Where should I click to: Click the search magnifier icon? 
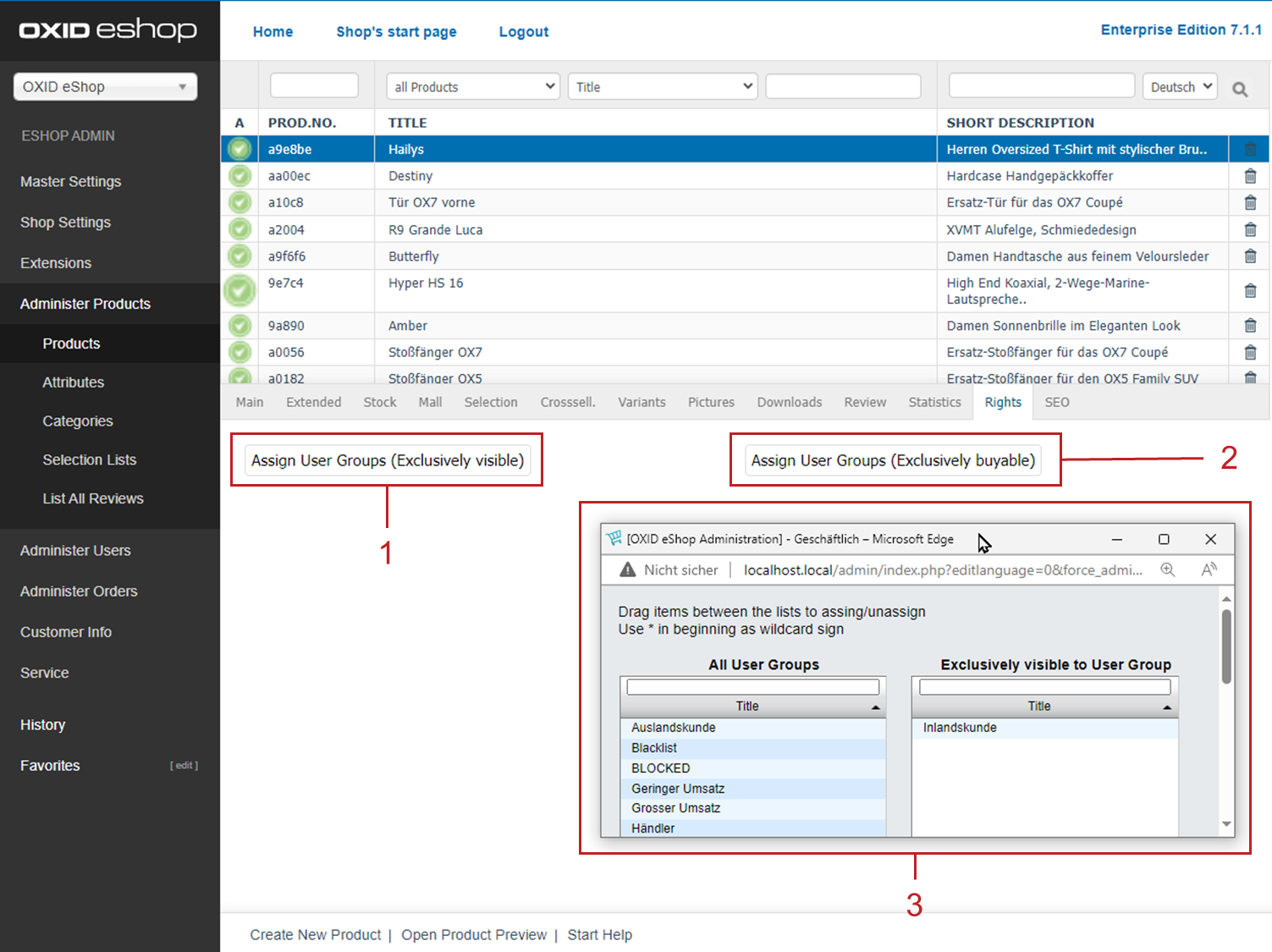pos(1240,89)
